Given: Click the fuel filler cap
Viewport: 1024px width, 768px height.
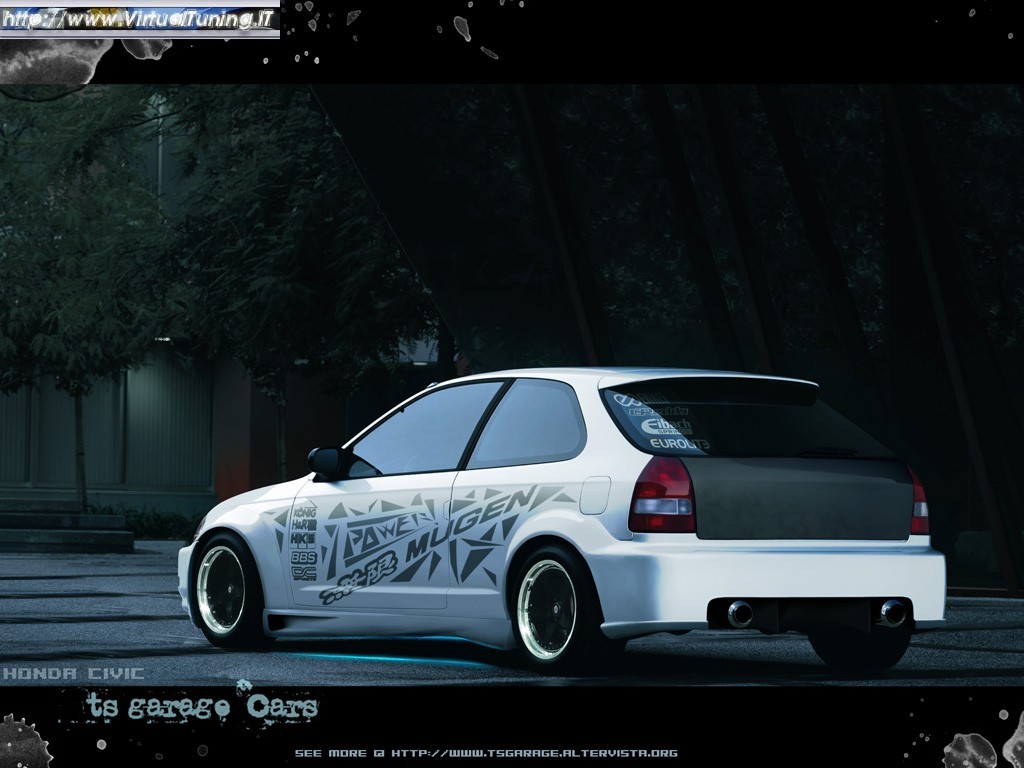Looking at the screenshot, I should pos(594,495).
